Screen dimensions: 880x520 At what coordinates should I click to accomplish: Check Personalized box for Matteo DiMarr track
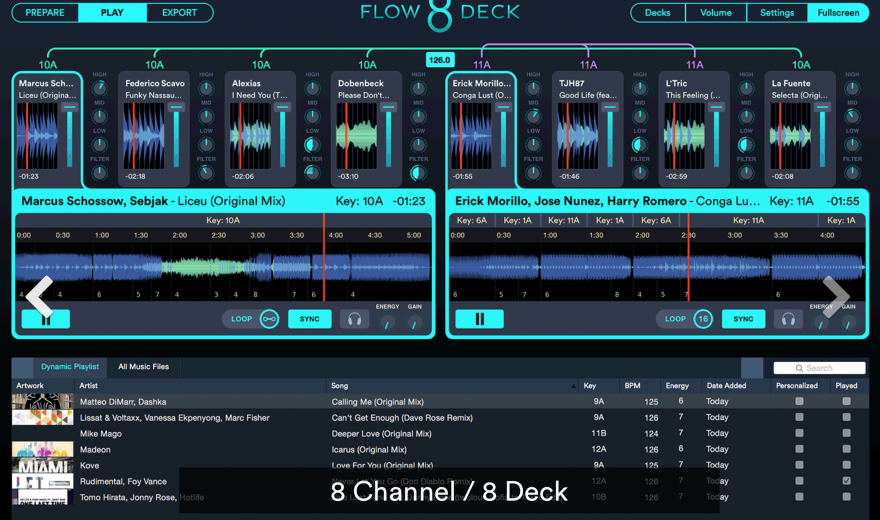pyautogui.click(x=799, y=401)
